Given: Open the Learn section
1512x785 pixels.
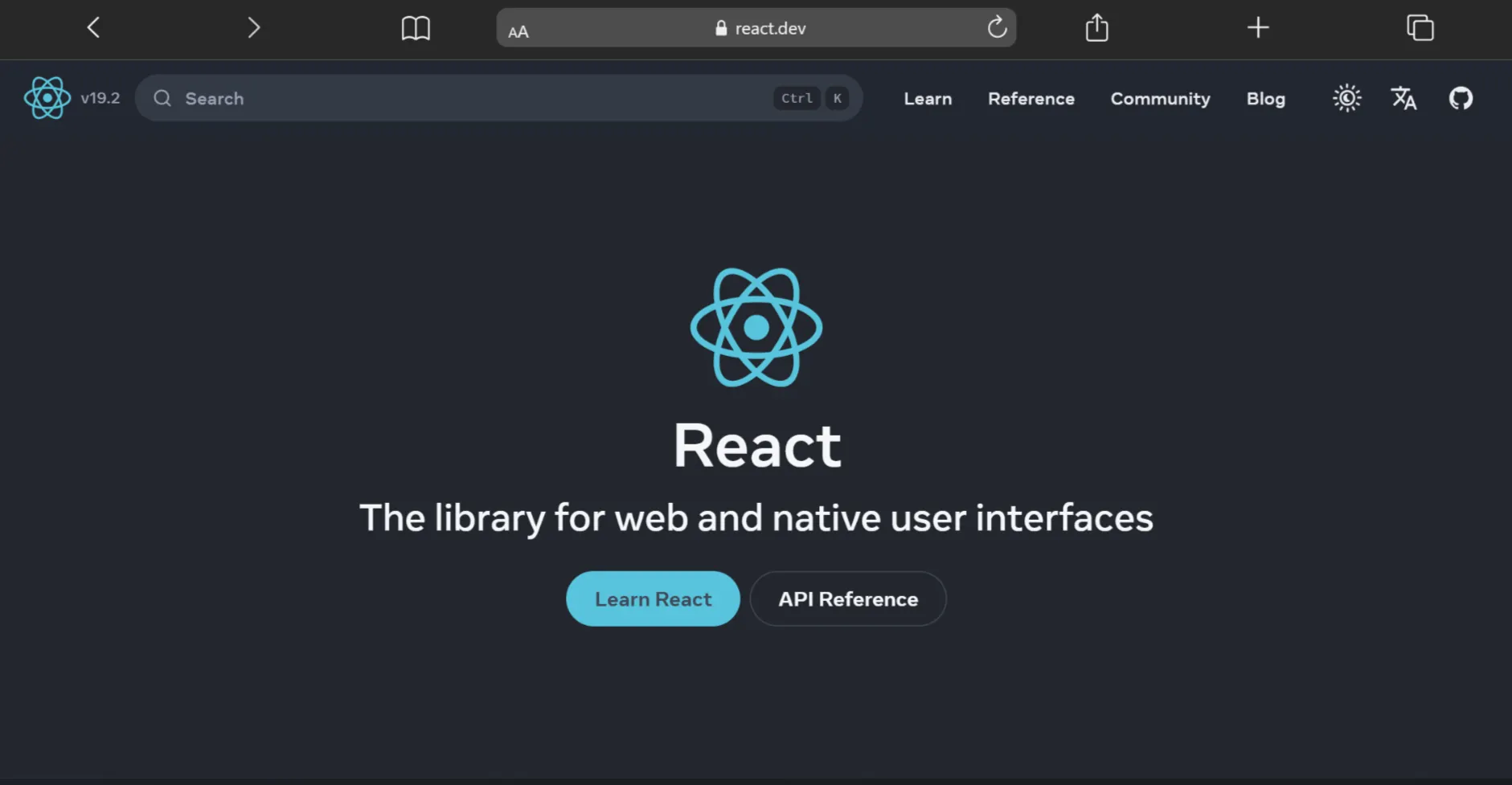Looking at the screenshot, I should (927, 98).
